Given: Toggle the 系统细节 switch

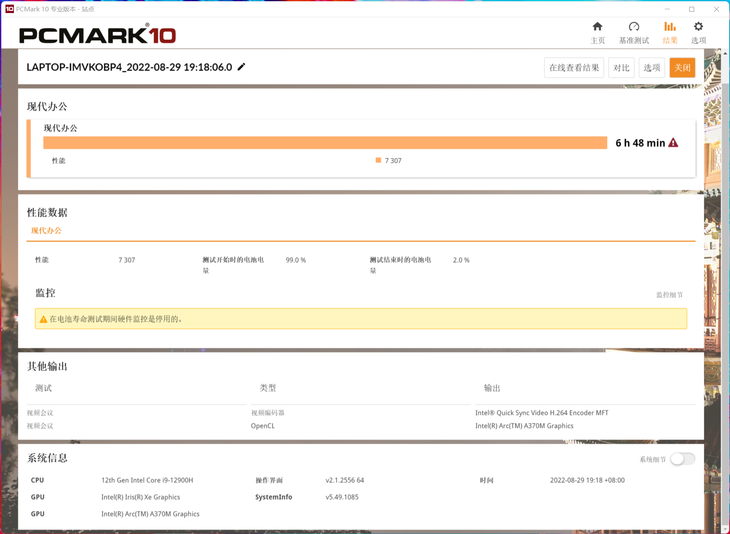Looking at the screenshot, I should click(683, 459).
